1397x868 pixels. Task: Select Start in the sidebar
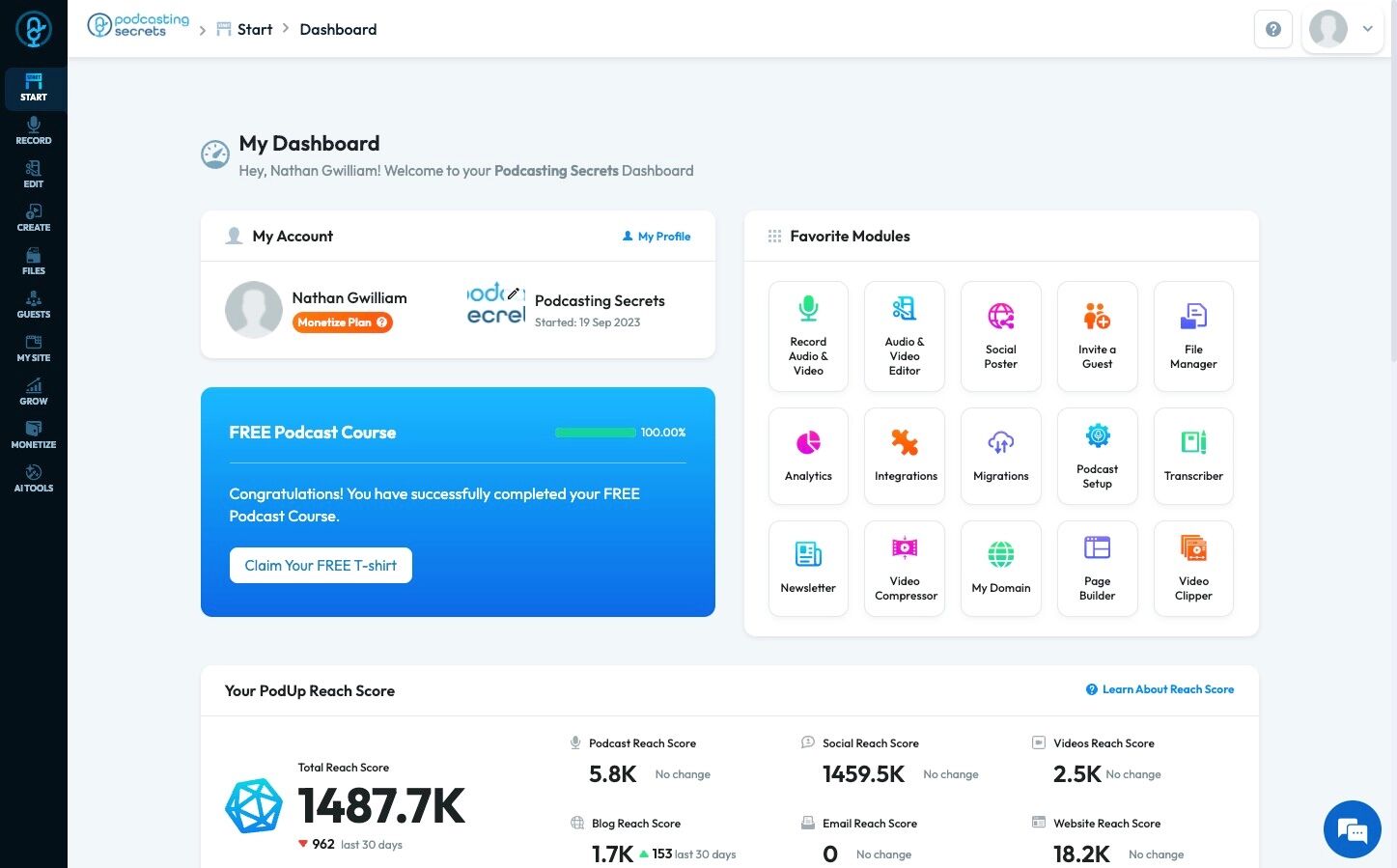point(34,89)
